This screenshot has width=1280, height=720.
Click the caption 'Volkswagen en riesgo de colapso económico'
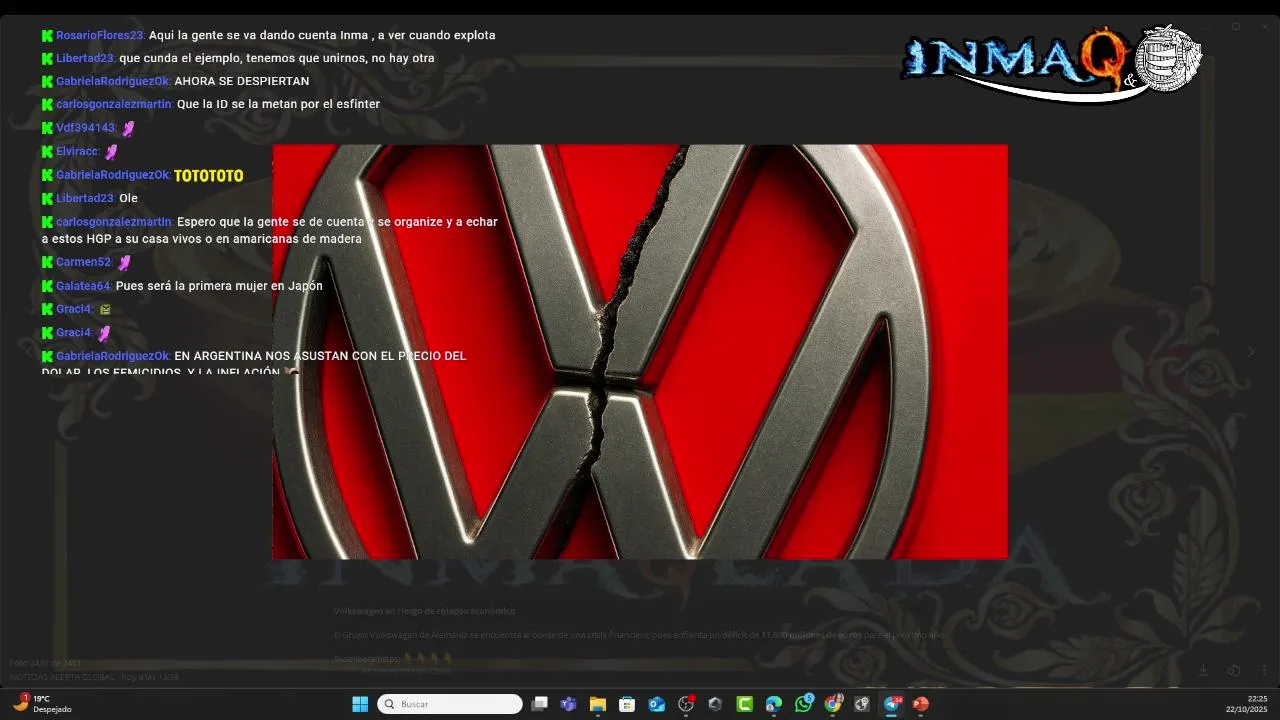pos(424,610)
